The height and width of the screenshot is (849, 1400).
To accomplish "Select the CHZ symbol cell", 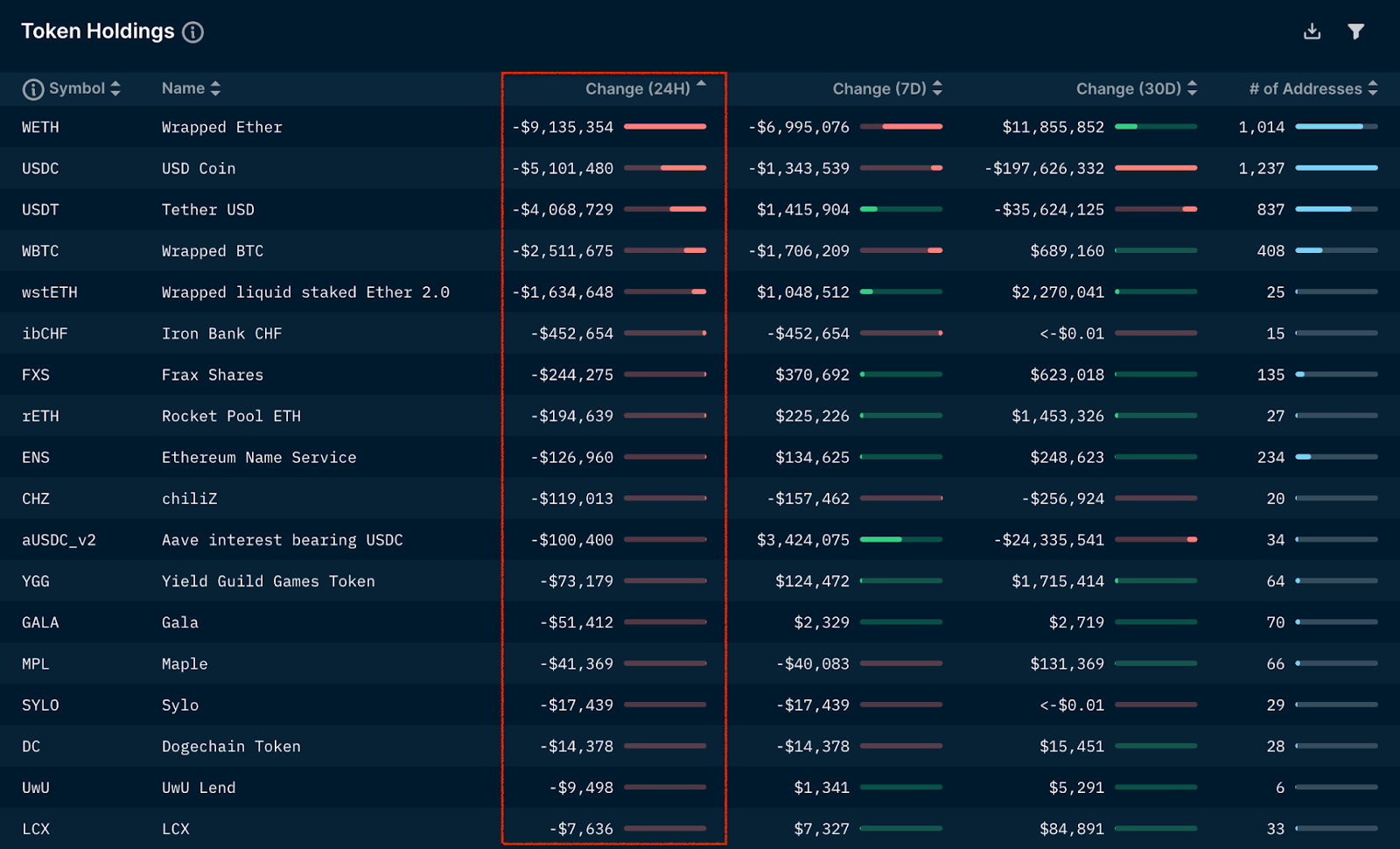I will click(36, 499).
